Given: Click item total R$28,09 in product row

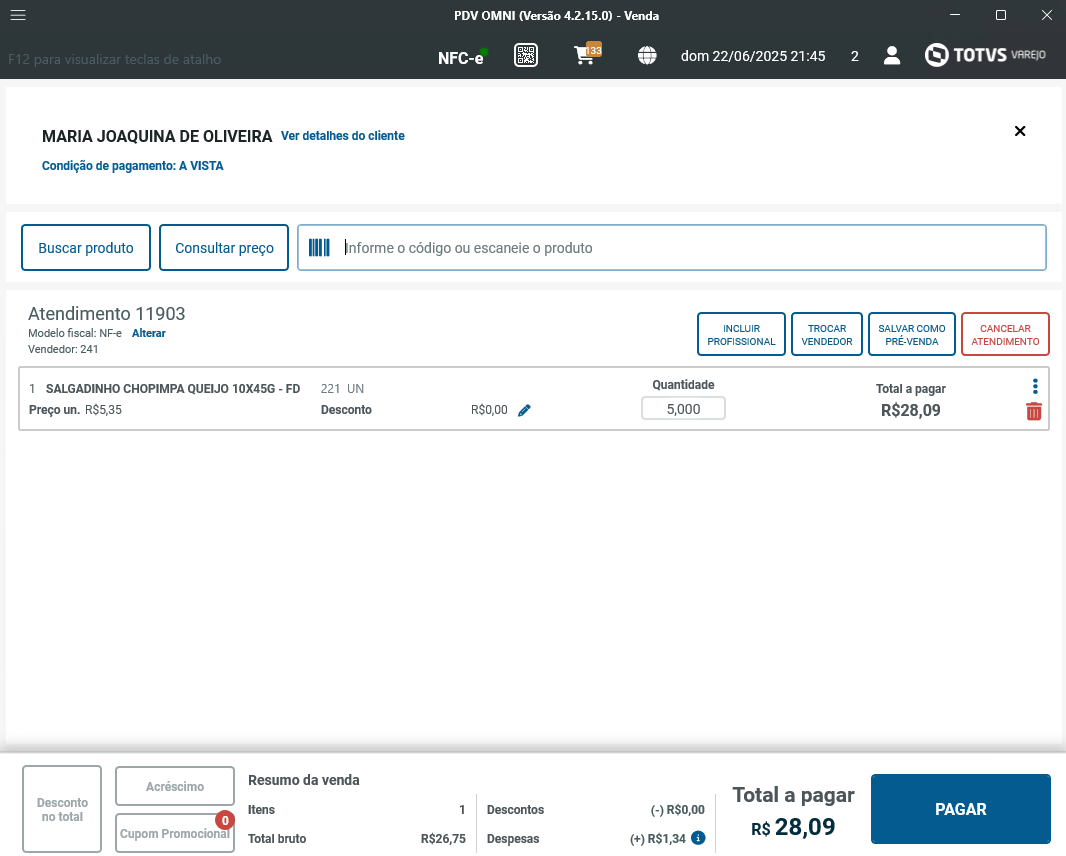Looking at the screenshot, I should pyautogui.click(x=910, y=410).
